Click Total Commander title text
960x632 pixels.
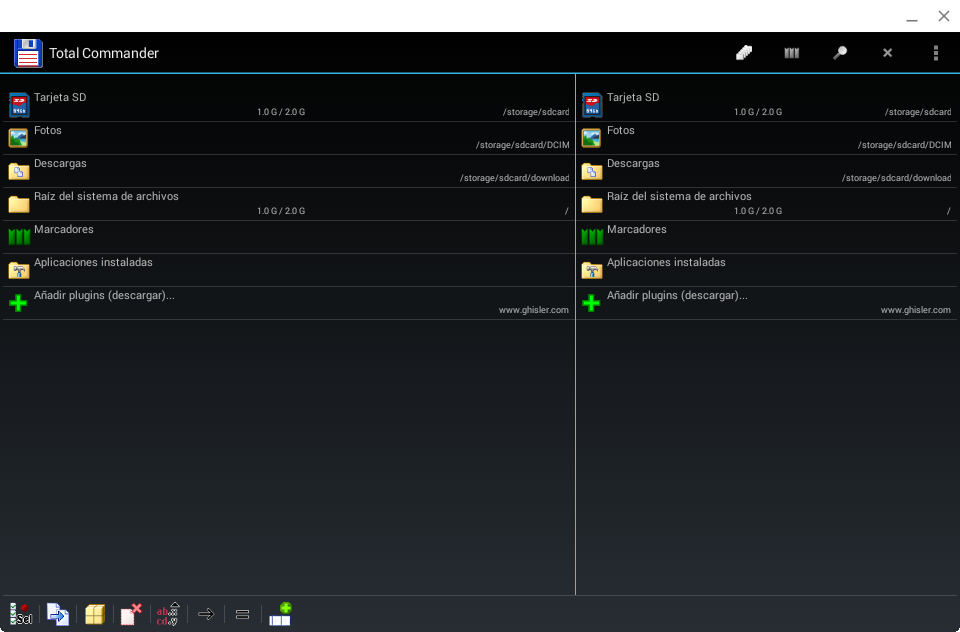[103, 53]
